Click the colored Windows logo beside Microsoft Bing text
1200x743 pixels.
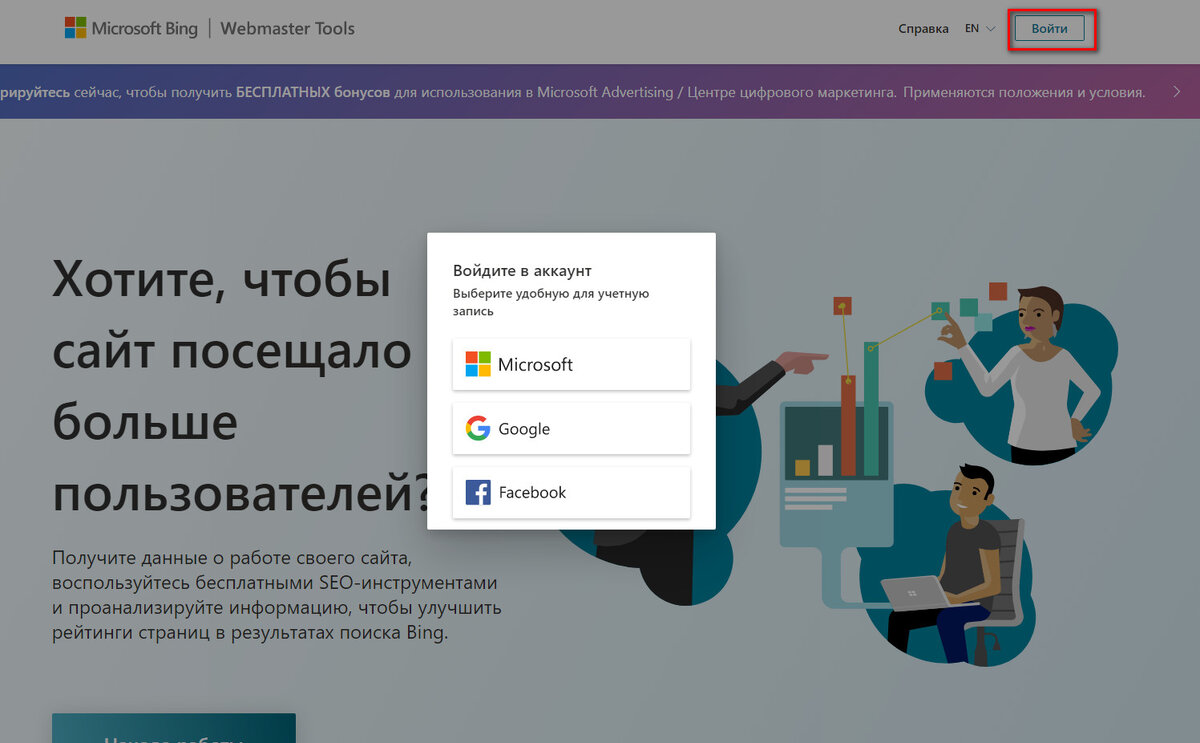(x=77, y=27)
